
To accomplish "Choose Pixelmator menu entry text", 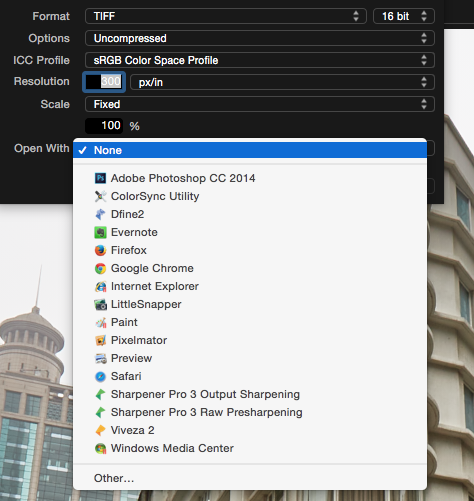I will click(139, 340).
